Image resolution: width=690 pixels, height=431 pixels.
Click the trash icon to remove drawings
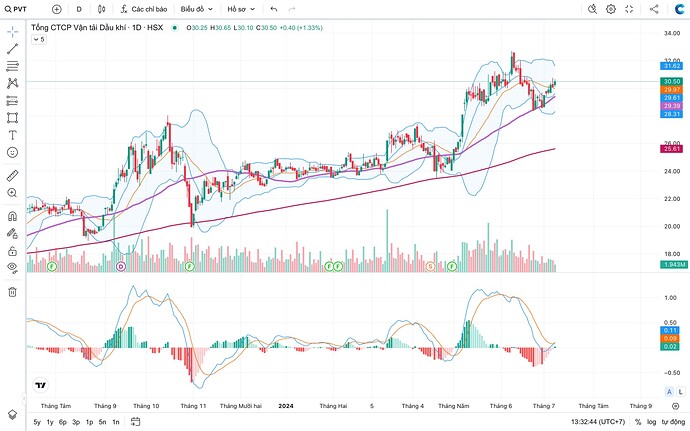[x=13, y=291]
